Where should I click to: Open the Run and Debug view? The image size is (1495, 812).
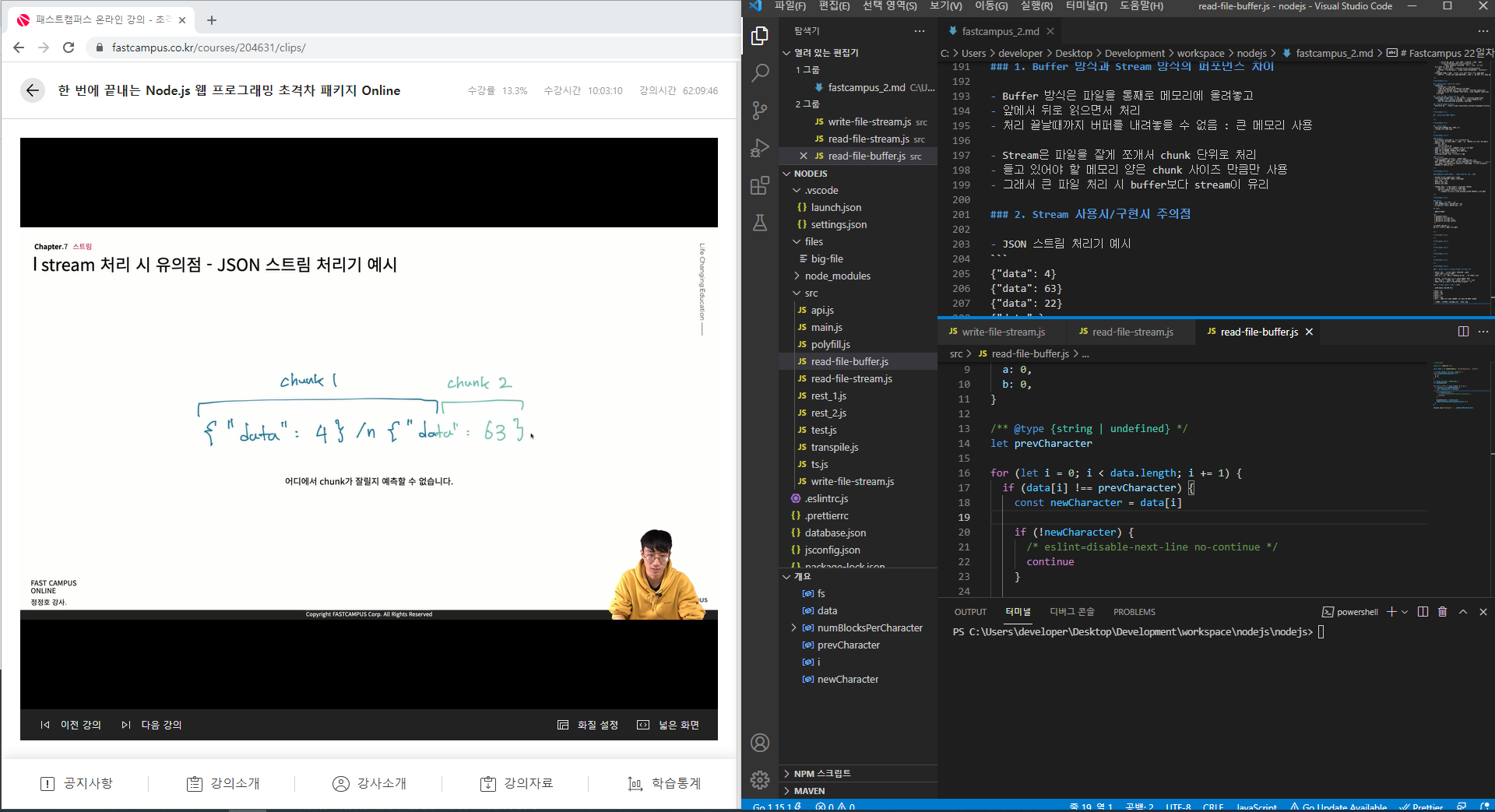(760, 148)
